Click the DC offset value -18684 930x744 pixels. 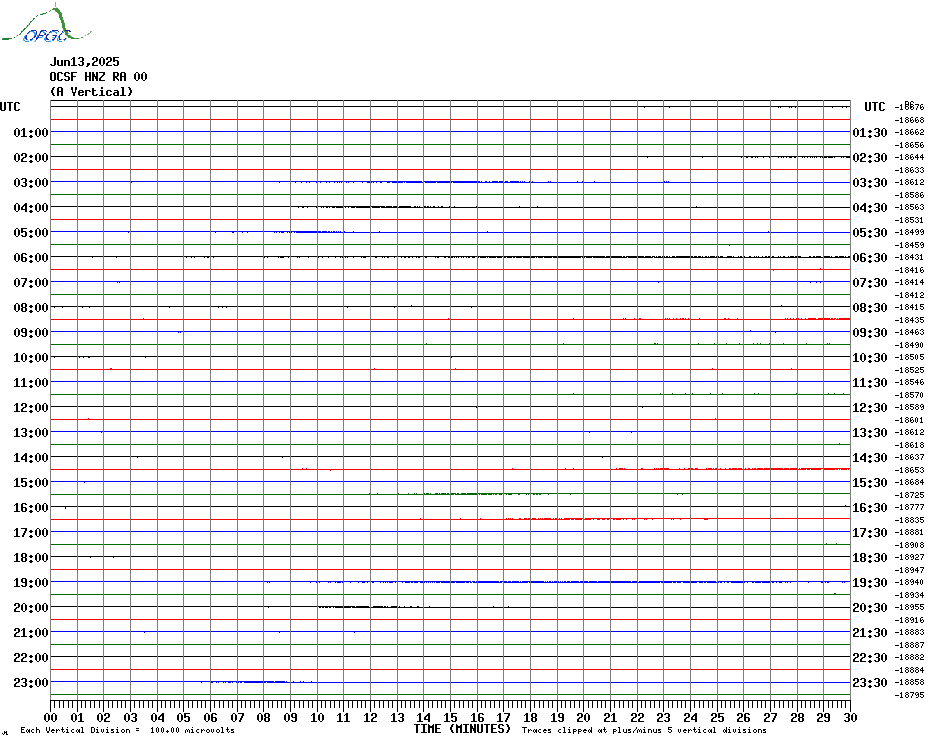(x=909, y=482)
